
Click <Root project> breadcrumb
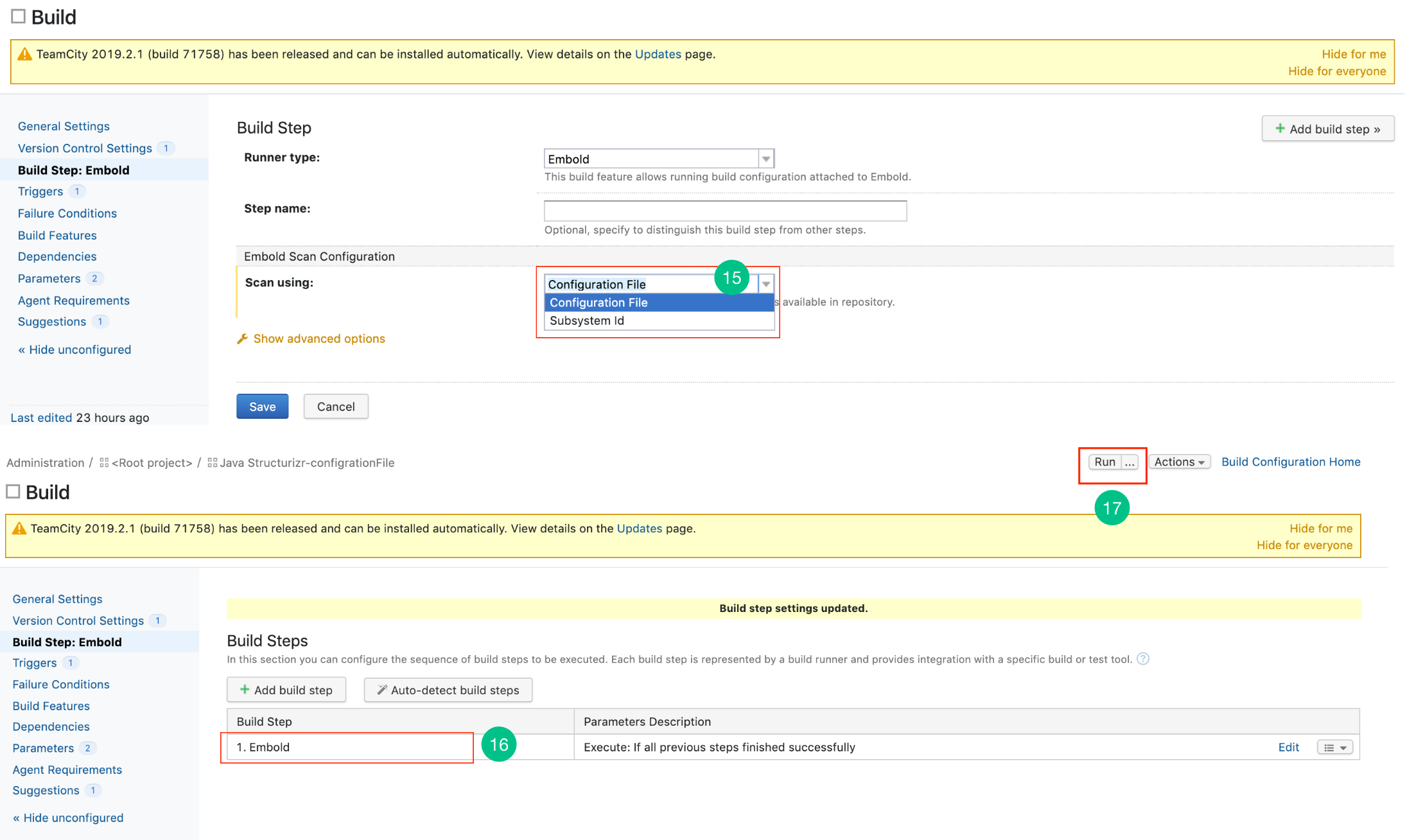coord(152,462)
